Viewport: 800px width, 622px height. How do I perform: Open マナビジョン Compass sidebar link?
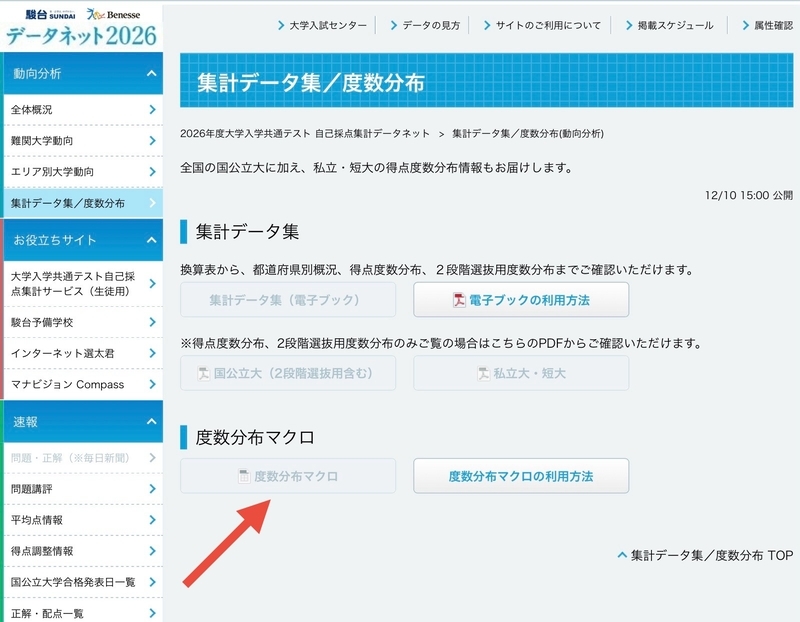(x=83, y=384)
